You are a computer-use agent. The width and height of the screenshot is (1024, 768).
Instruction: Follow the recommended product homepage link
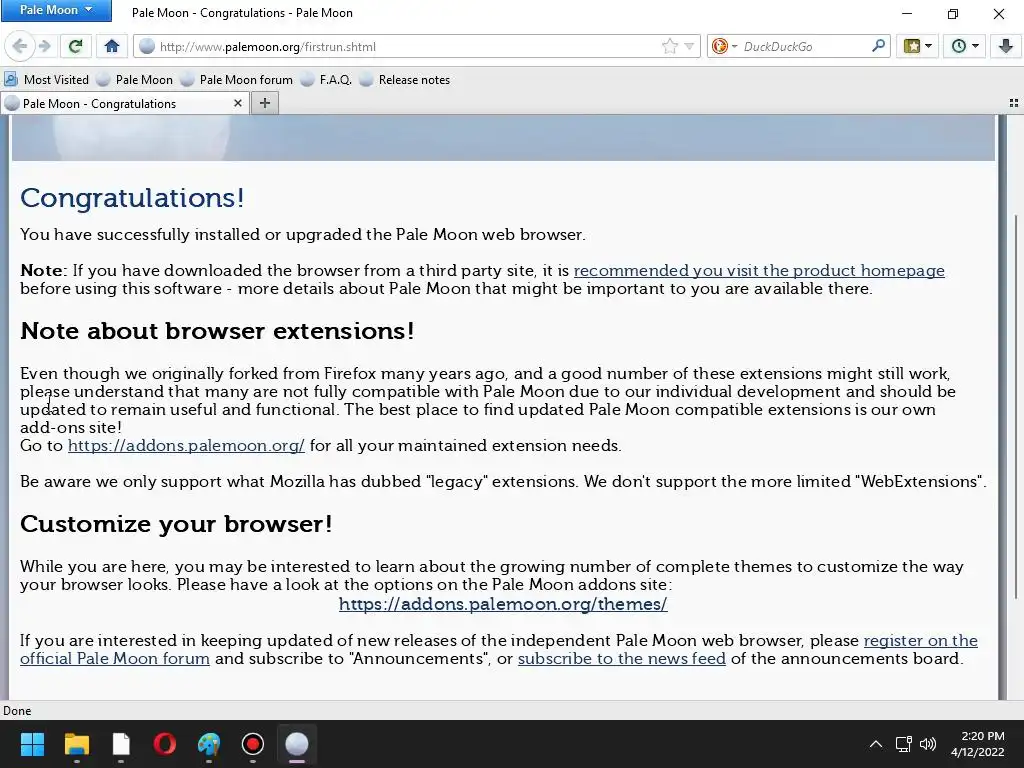[x=759, y=270]
